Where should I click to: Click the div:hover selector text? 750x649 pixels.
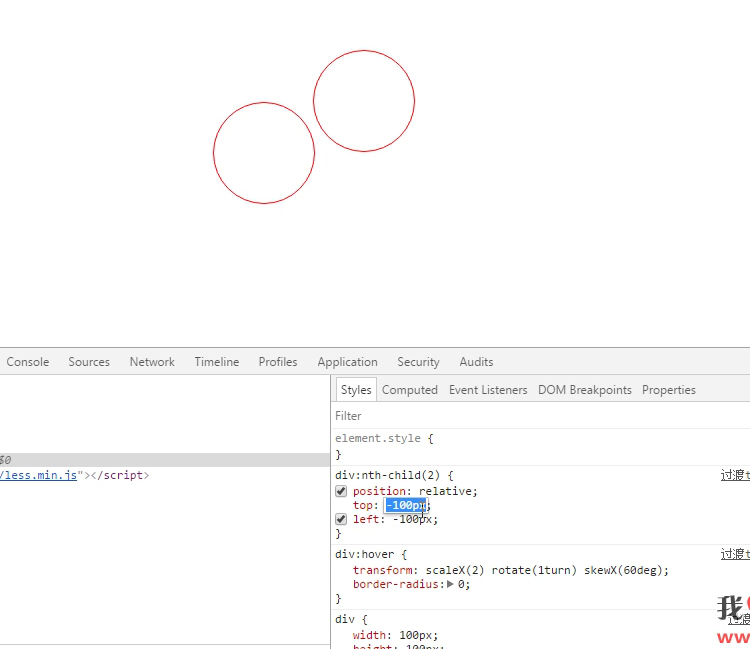click(x=364, y=554)
